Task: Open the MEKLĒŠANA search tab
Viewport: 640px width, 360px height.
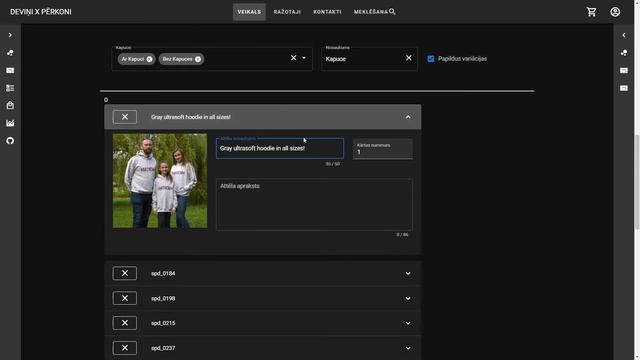Action: click(374, 12)
